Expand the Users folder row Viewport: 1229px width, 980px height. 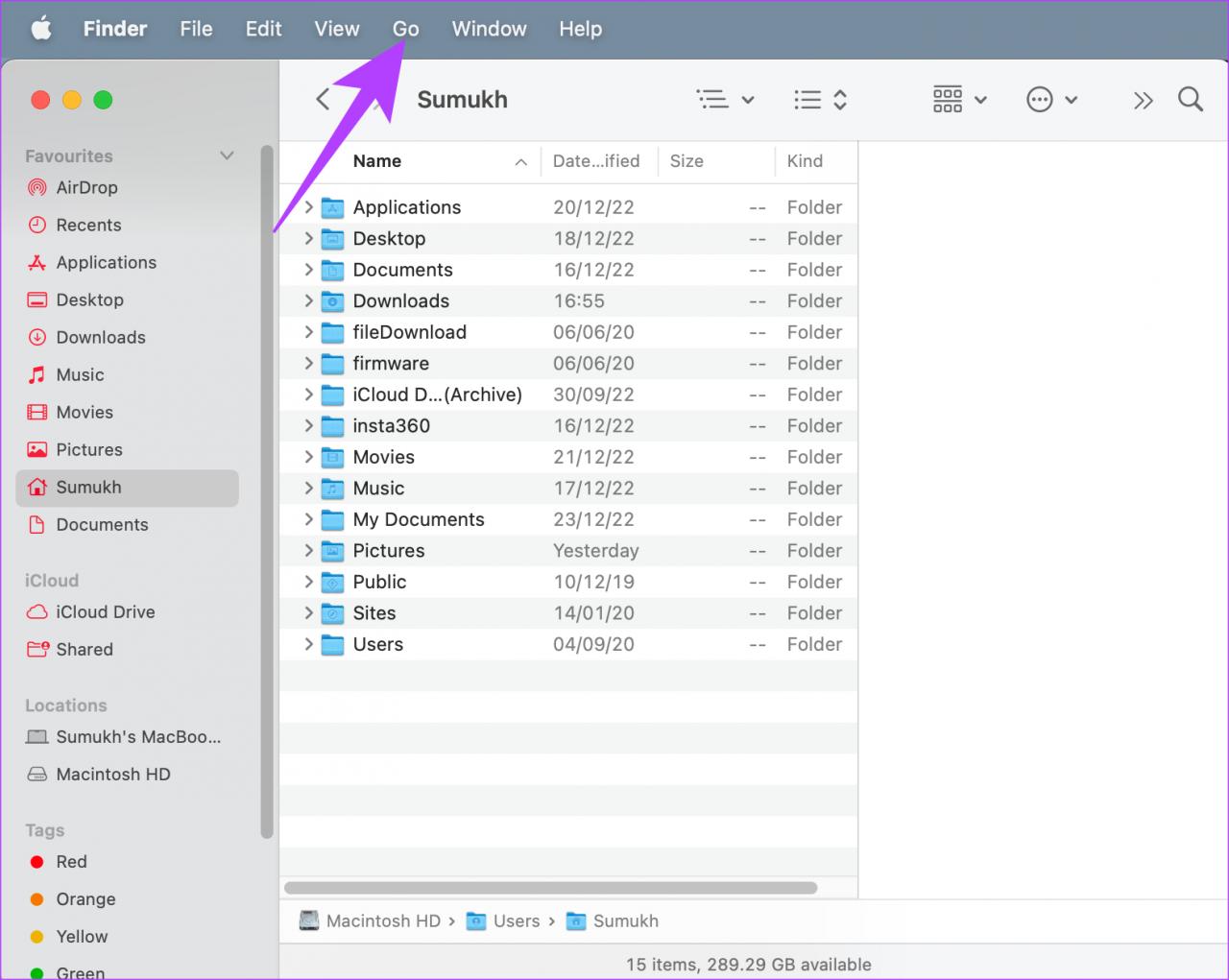[x=308, y=644]
